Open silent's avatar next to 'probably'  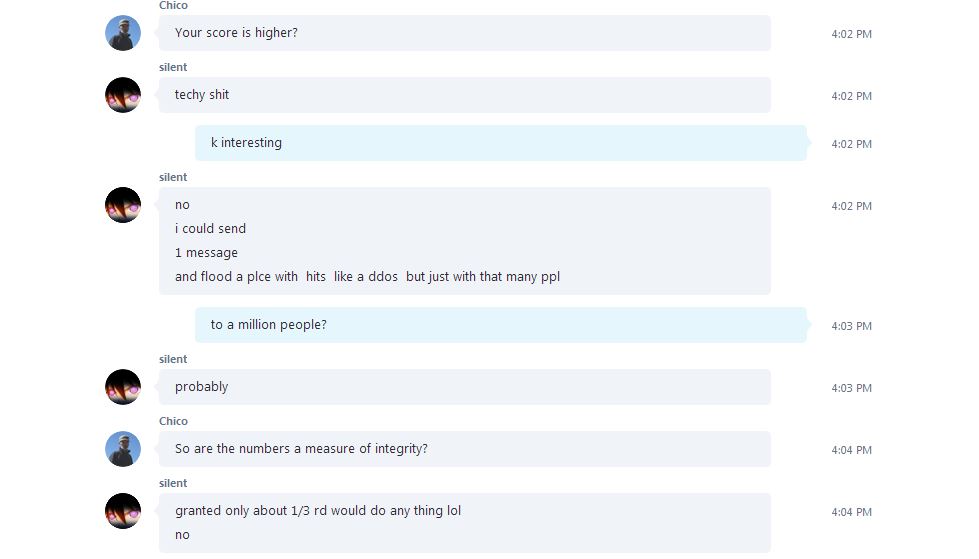[x=123, y=387]
